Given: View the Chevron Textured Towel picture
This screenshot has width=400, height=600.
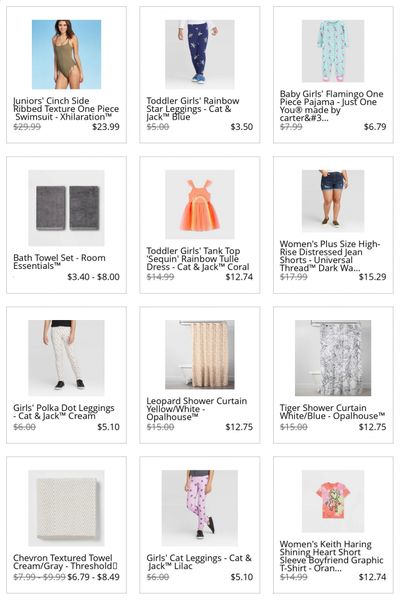Looking at the screenshot, I should point(66,508).
